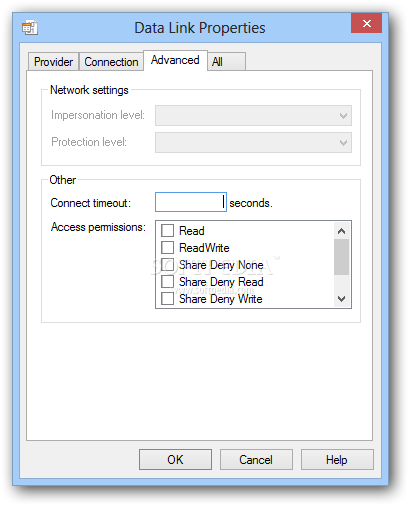Click the Connect timeout input field

click(191, 202)
